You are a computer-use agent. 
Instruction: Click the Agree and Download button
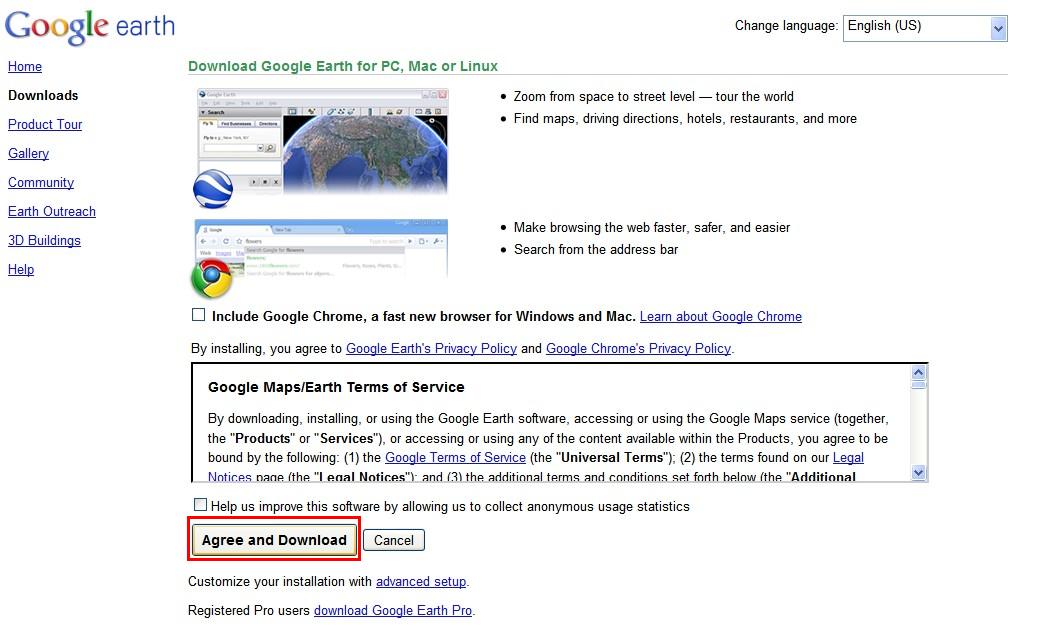tap(274, 540)
